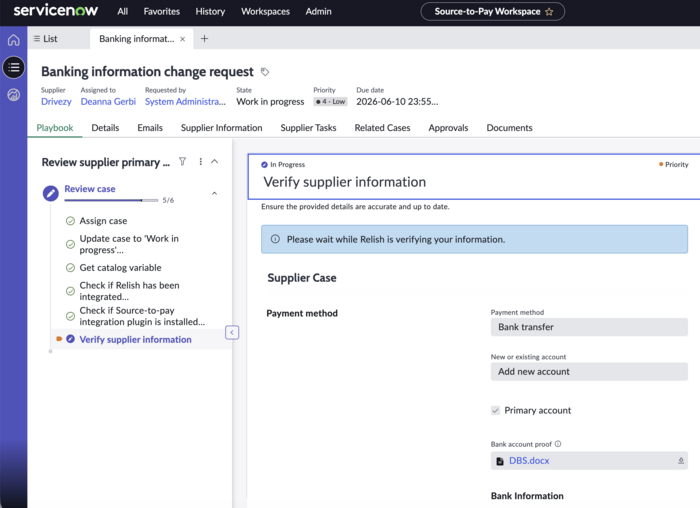Click the due date 2026-06-10 value
The width and height of the screenshot is (700, 508).
click(397, 102)
